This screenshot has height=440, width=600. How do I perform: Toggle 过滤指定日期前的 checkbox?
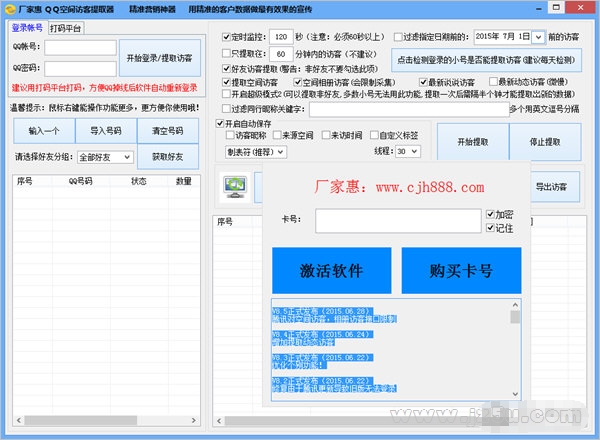[x=398, y=37]
